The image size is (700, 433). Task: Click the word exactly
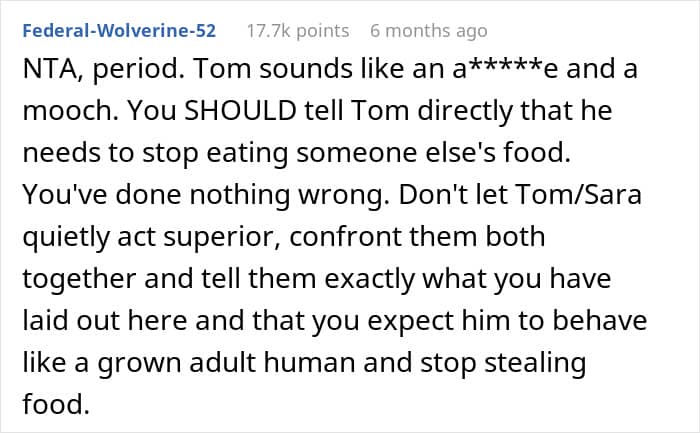point(369,279)
